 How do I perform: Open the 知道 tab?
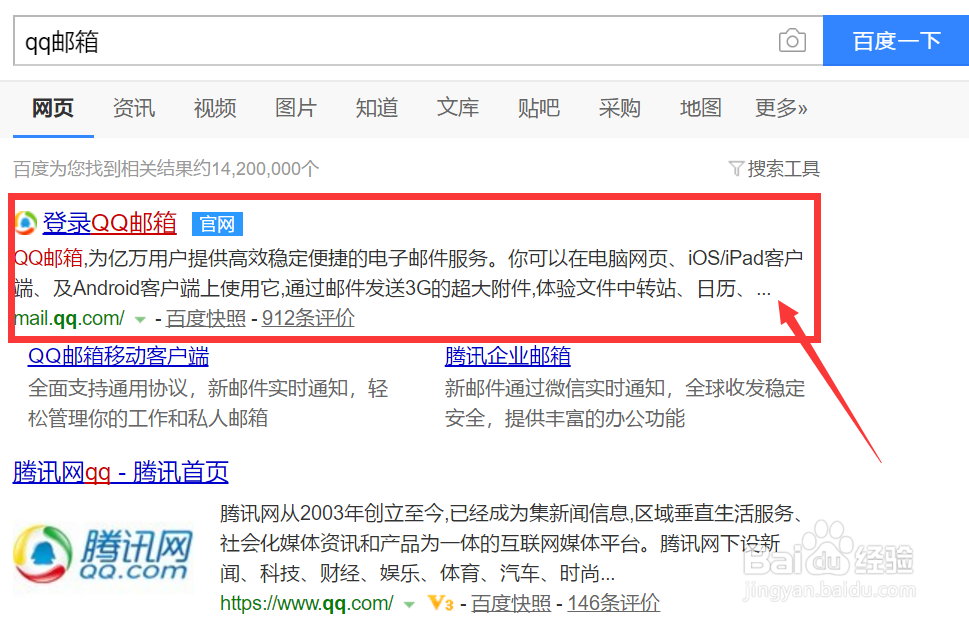pos(377,108)
